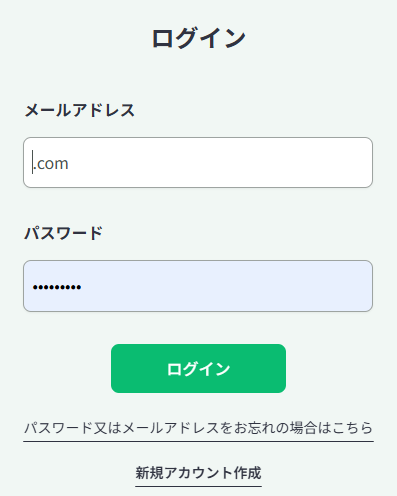The height and width of the screenshot is (496, 397).
Task: Create a new account via 新規アカウント作成
Action: (x=198, y=473)
